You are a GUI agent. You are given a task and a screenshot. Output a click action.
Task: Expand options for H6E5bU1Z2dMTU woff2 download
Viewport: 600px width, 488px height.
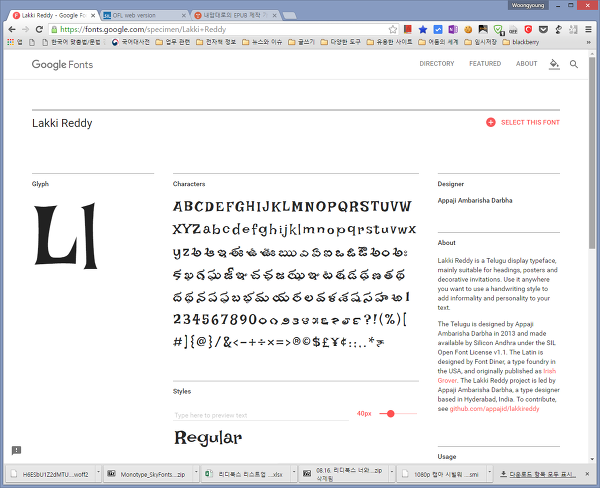[98, 473]
